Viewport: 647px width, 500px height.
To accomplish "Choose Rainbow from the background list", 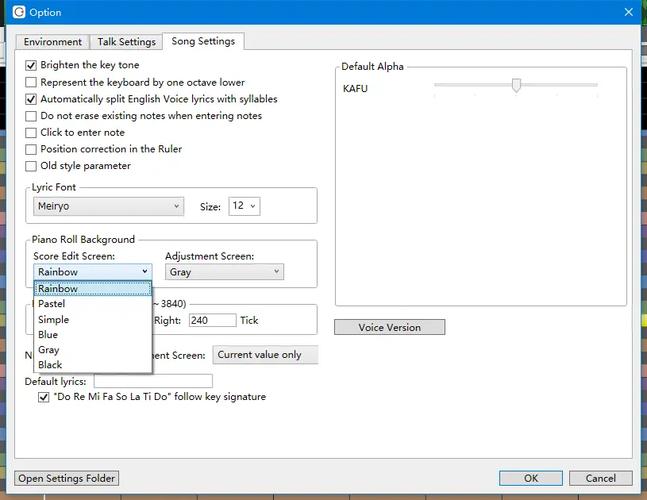I will pos(93,288).
